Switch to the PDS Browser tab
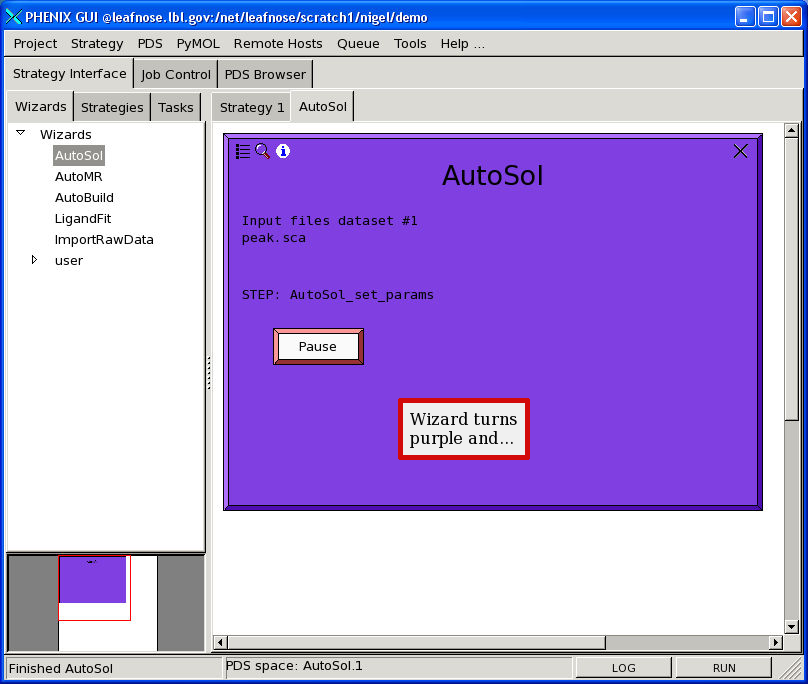Image resolution: width=808 pixels, height=684 pixels. click(x=265, y=75)
